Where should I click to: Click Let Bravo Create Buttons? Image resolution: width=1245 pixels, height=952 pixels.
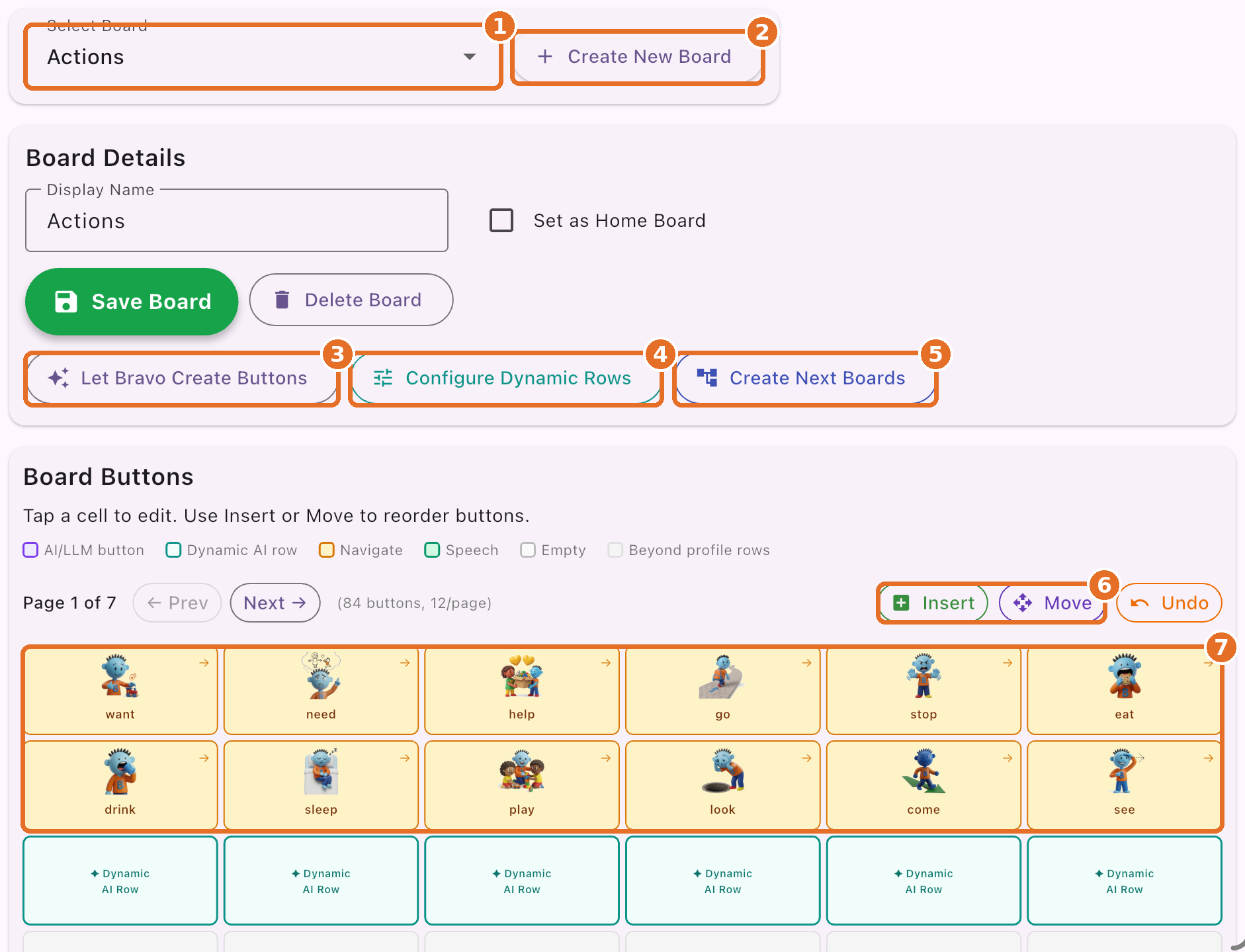coord(182,378)
